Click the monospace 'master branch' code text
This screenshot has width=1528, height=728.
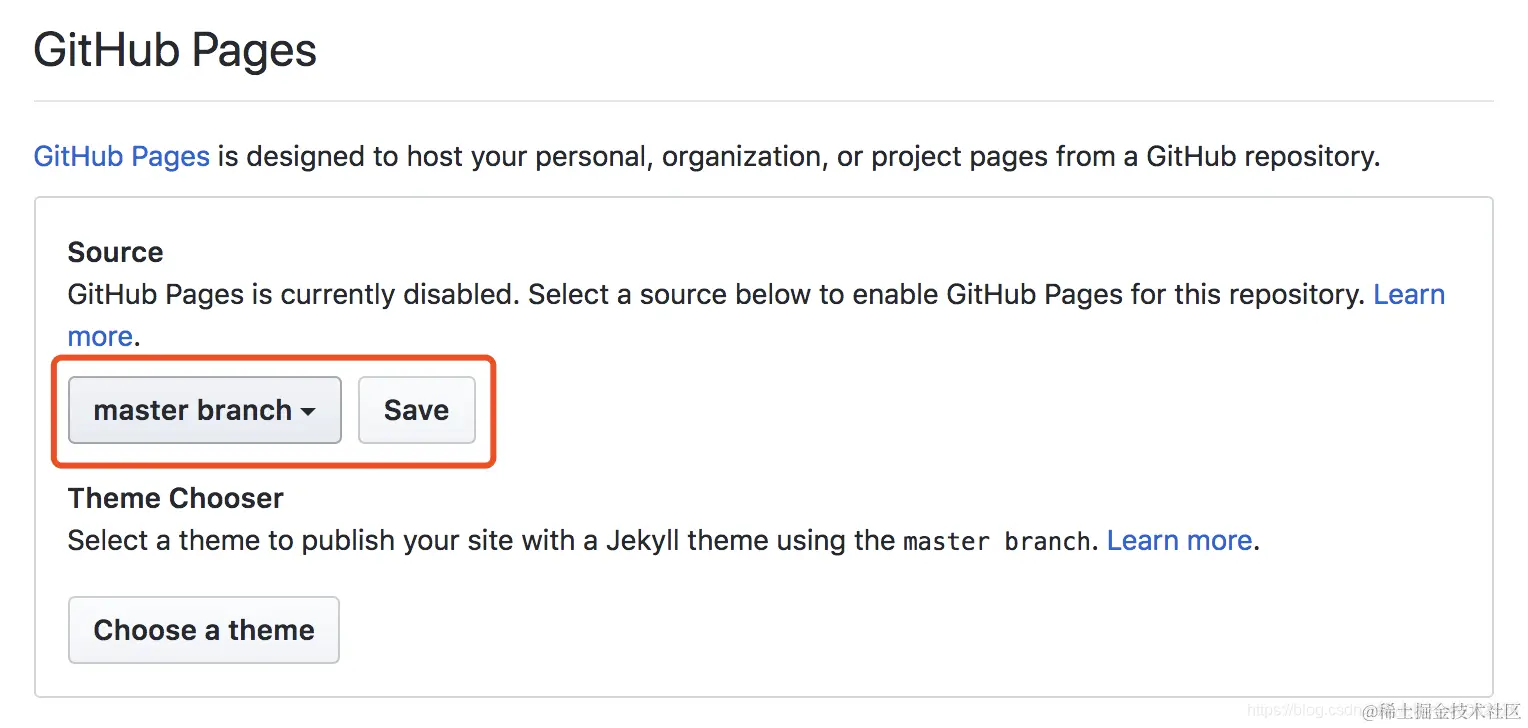996,542
